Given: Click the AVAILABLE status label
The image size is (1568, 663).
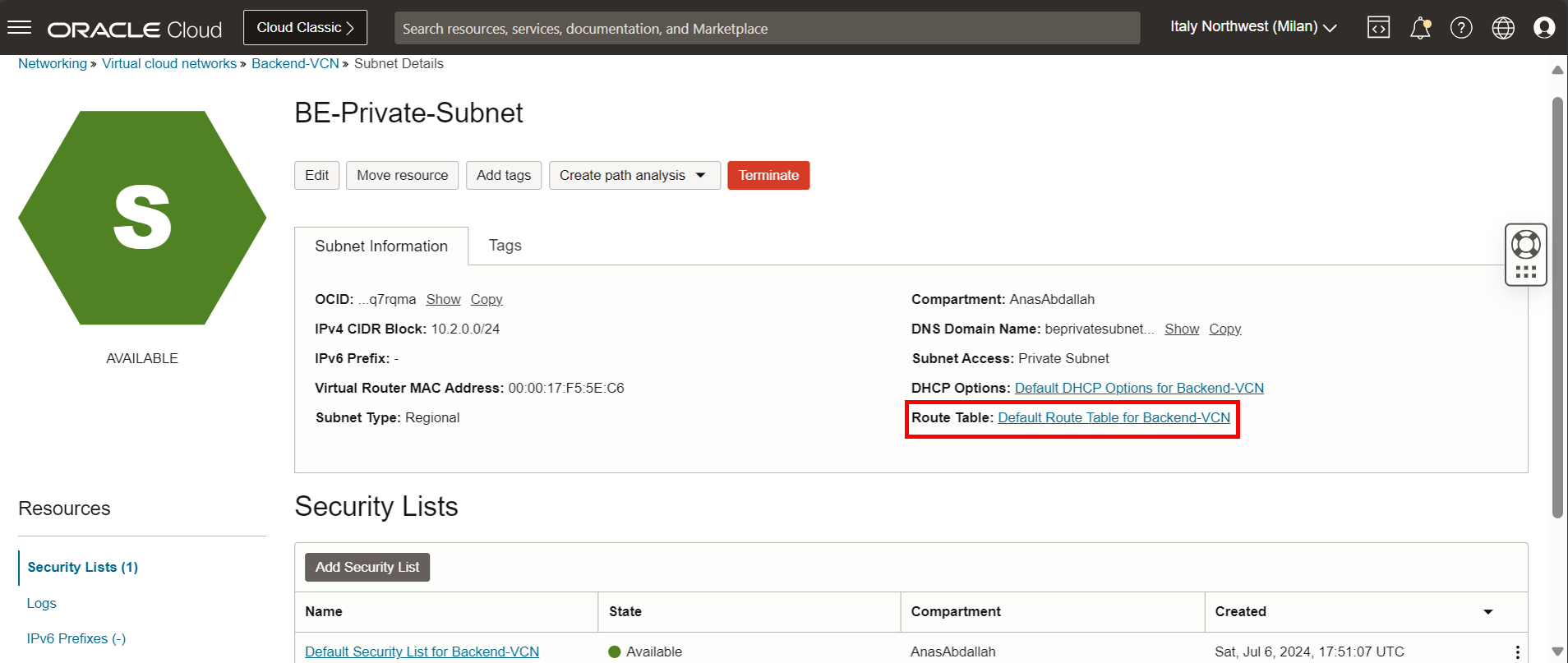Looking at the screenshot, I should pos(142,358).
